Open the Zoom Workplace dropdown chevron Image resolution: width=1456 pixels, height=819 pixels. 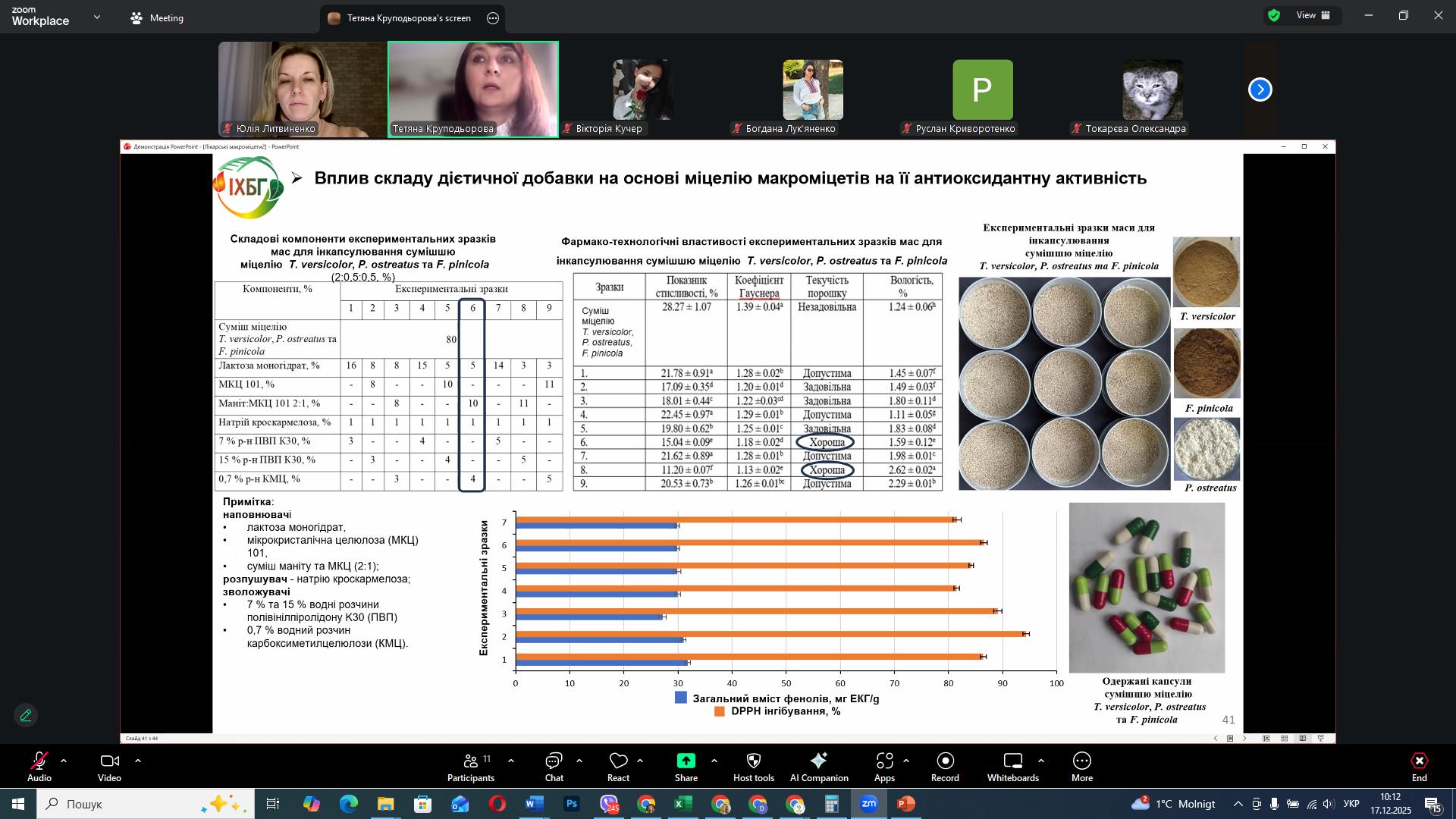point(97,17)
